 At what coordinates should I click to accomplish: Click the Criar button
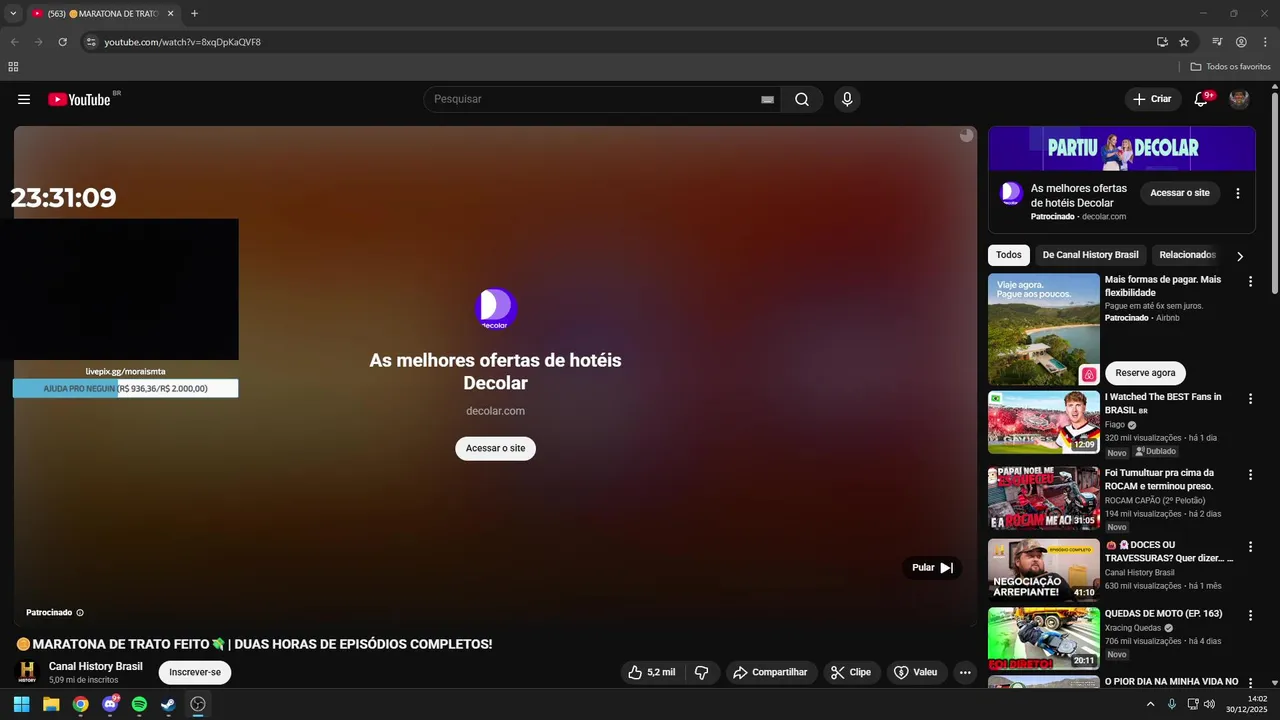(x=1152, y=99)
